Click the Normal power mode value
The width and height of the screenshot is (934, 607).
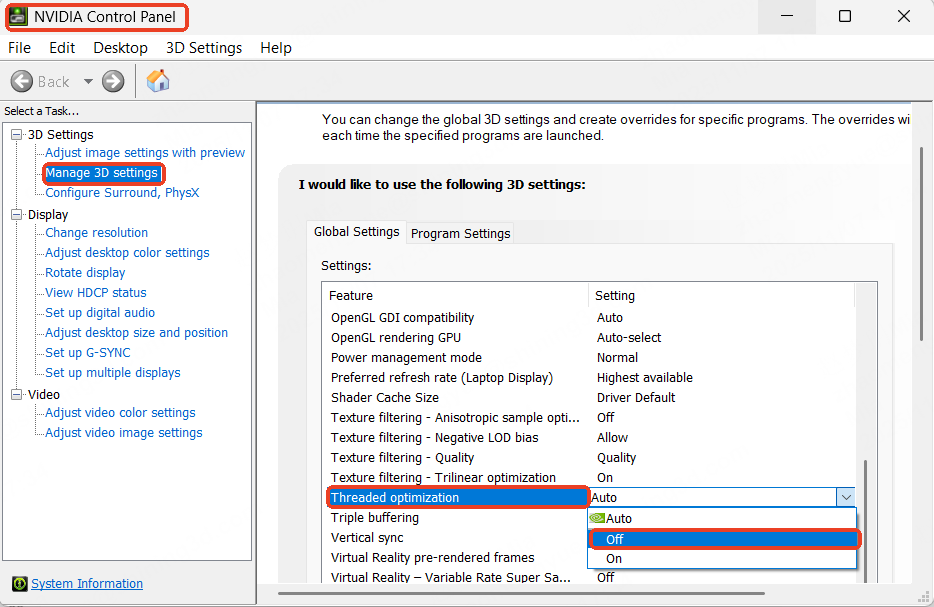point(617,357)
